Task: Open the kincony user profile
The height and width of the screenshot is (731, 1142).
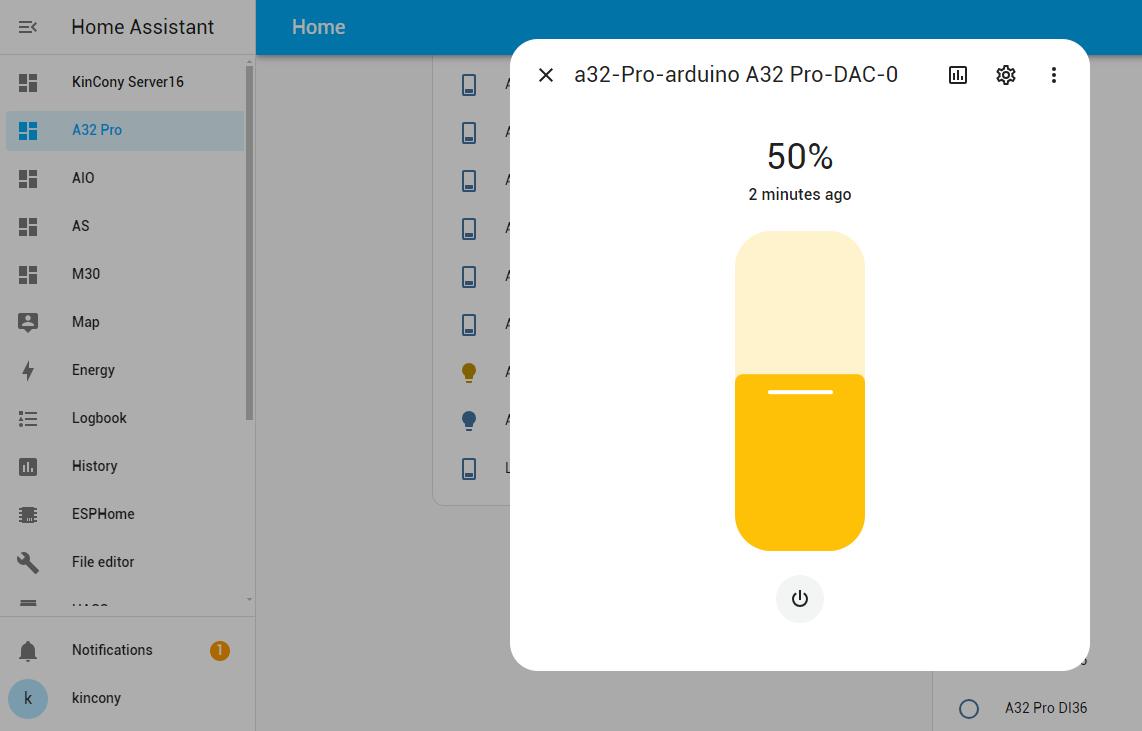Action: coord(96,698)
